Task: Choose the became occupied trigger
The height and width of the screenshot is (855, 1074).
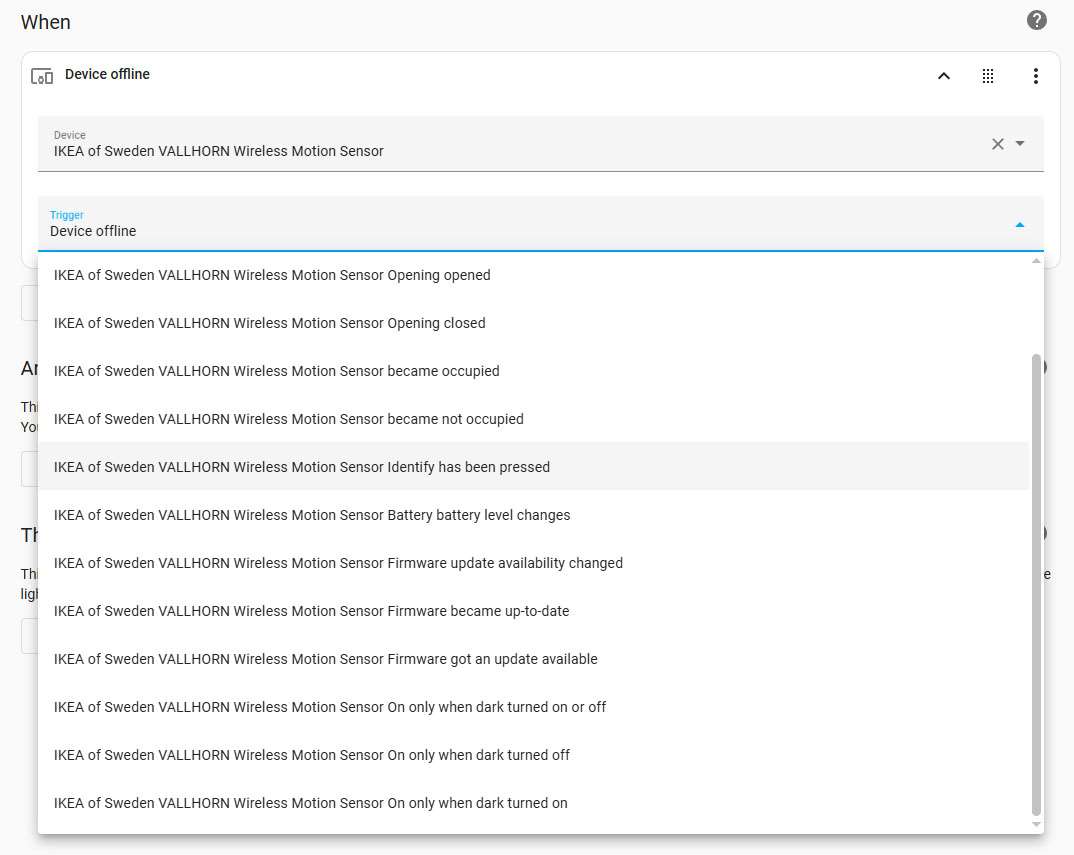Action: point(276,371)
